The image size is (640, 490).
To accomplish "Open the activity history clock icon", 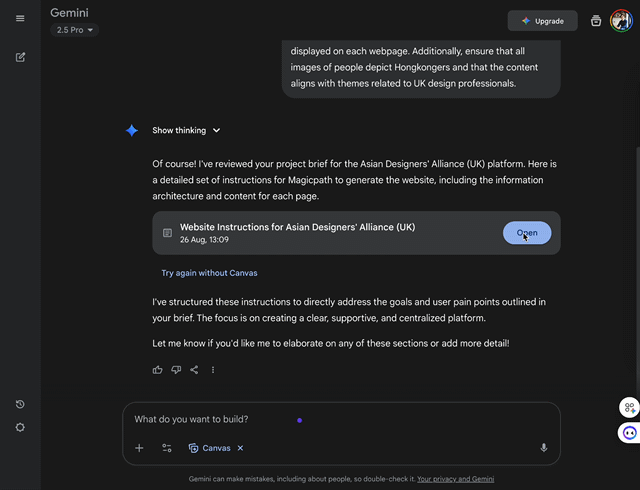I will pos(20,404).
